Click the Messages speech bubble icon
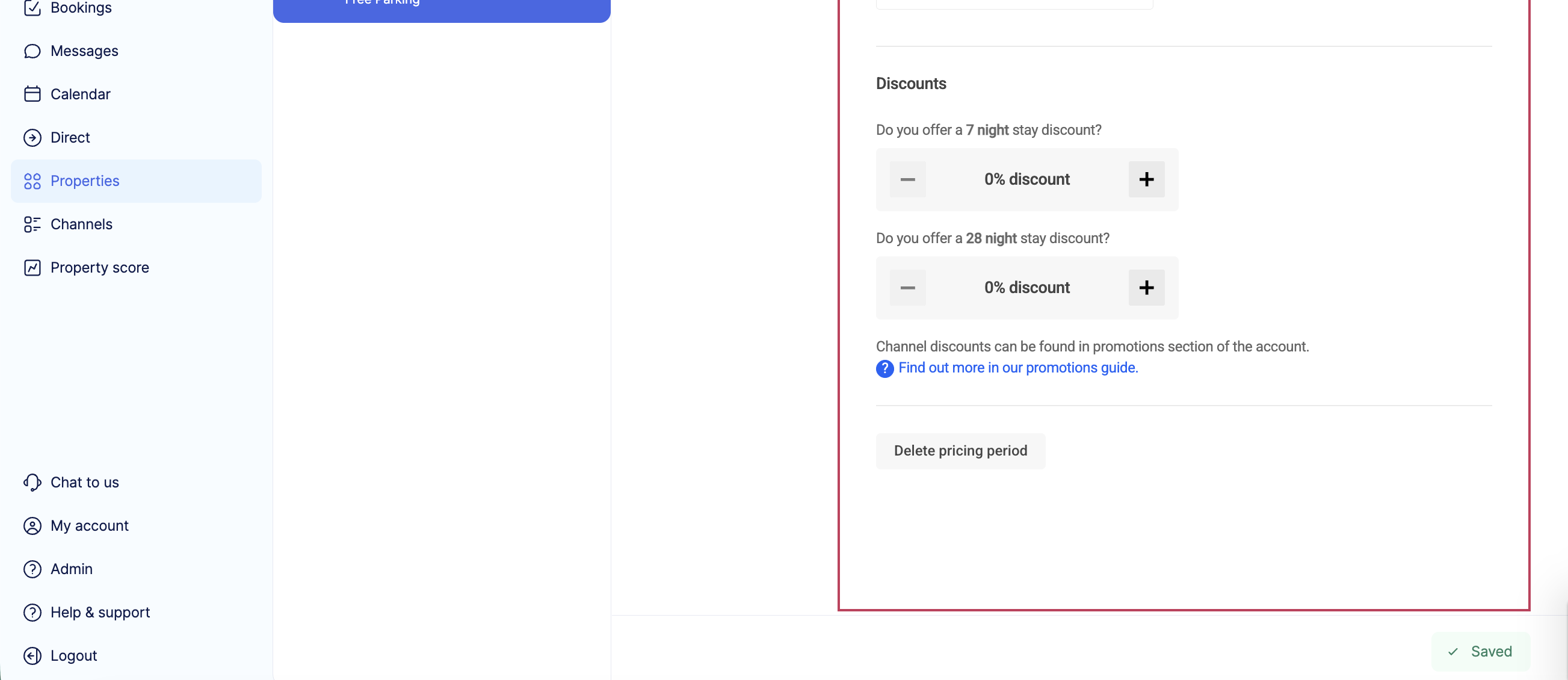 tap(32, 51)
